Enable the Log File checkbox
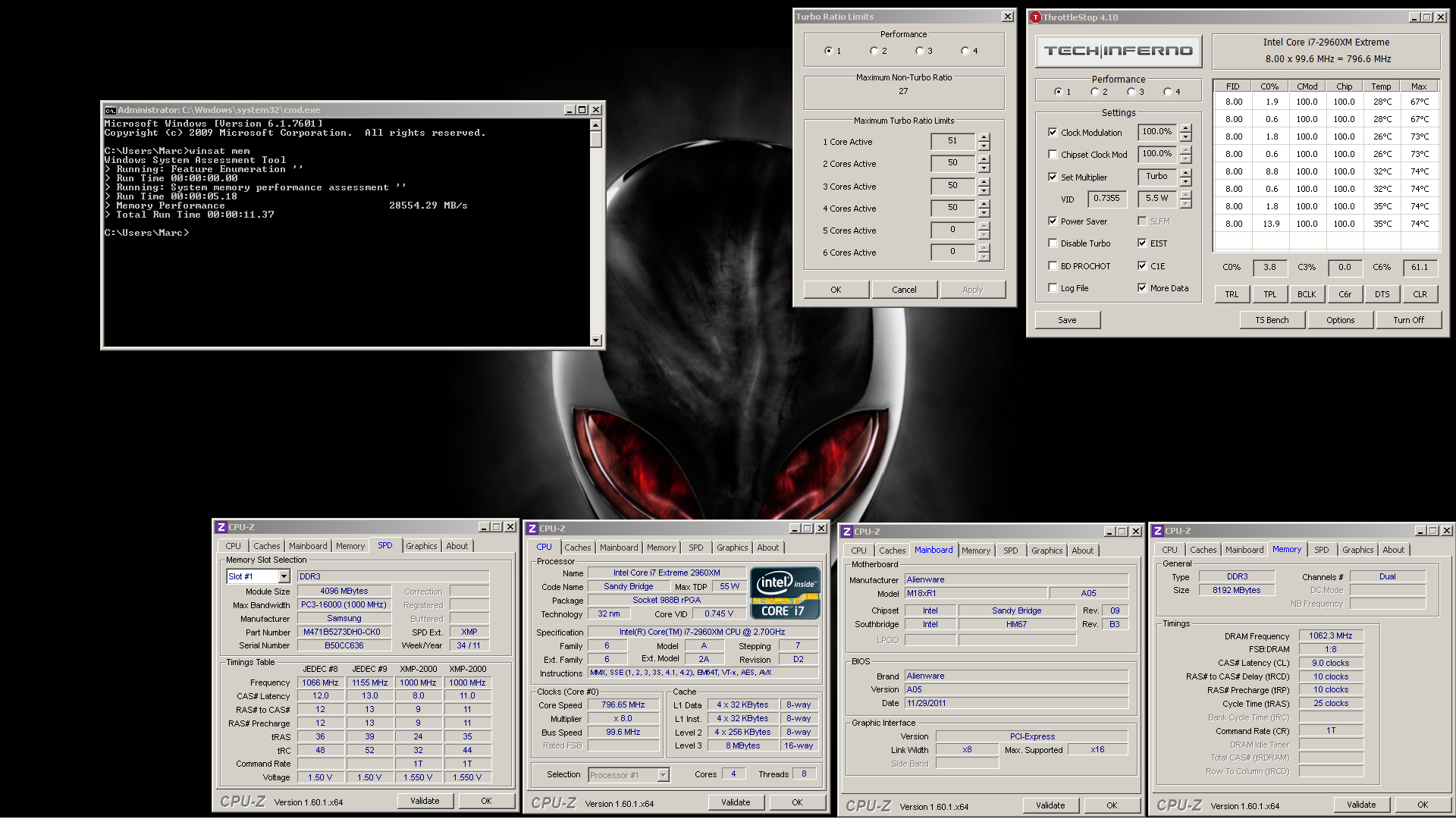 click(1053, 287)
